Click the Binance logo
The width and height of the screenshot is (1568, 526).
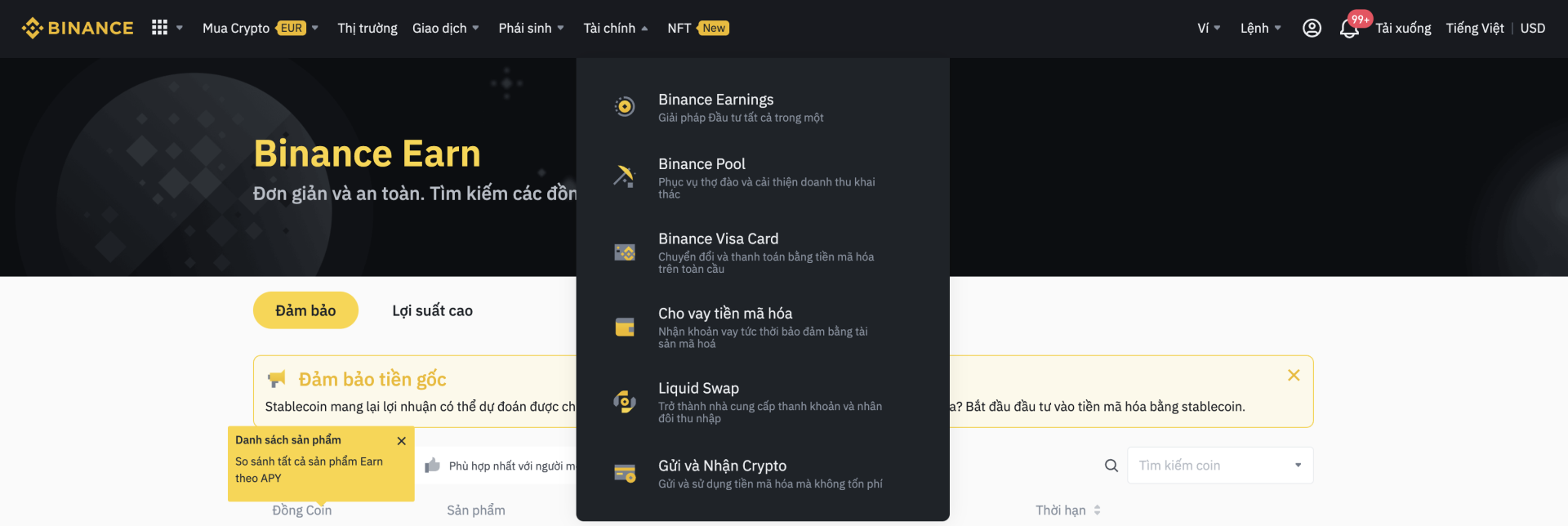[x=78, y=28]
